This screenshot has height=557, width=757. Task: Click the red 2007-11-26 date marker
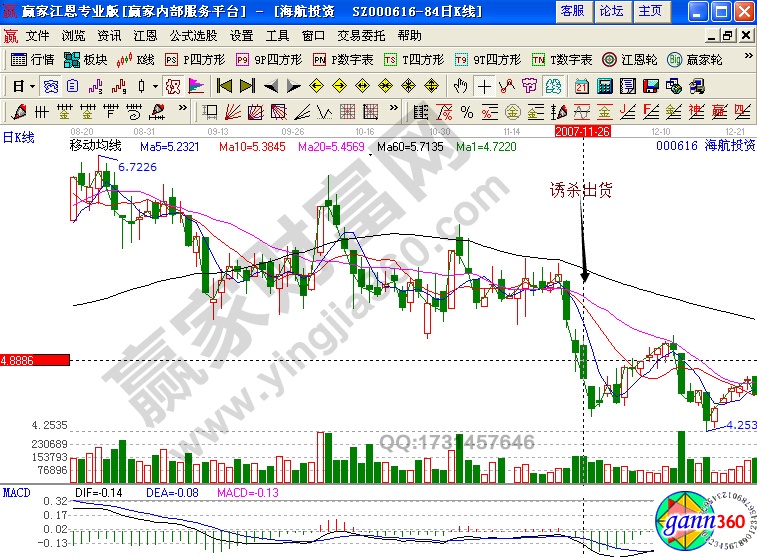(583, 131)
